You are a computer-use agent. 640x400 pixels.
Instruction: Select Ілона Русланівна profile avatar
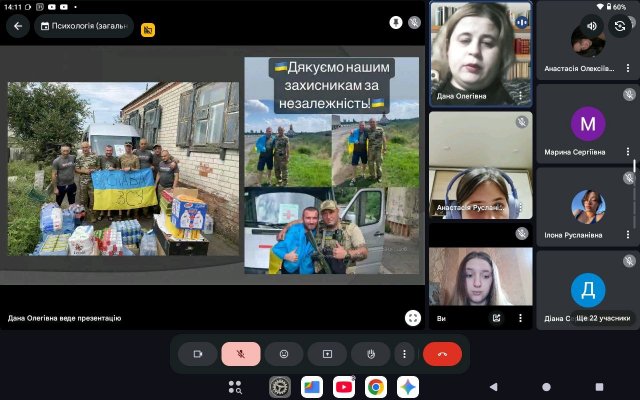[588, 207]
